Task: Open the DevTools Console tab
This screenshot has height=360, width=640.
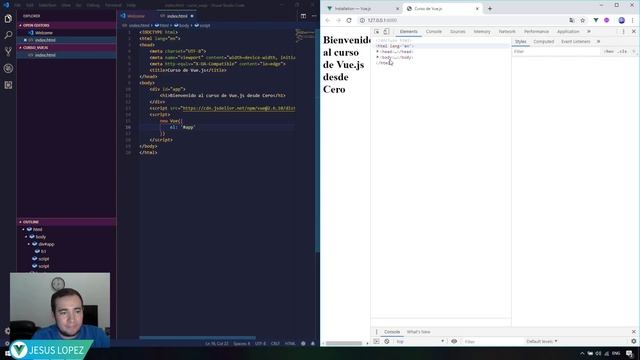Action: click(x=433, y=31)
